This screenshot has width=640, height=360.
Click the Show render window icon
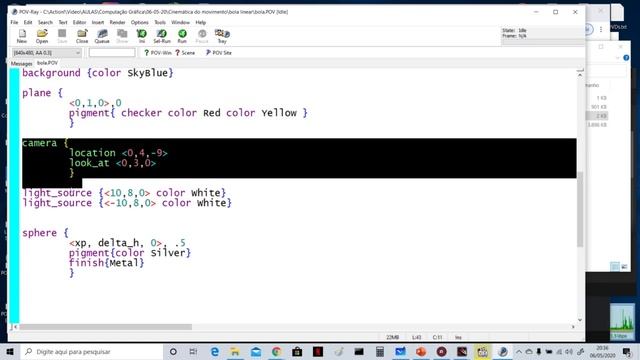[x=122, y=36]
